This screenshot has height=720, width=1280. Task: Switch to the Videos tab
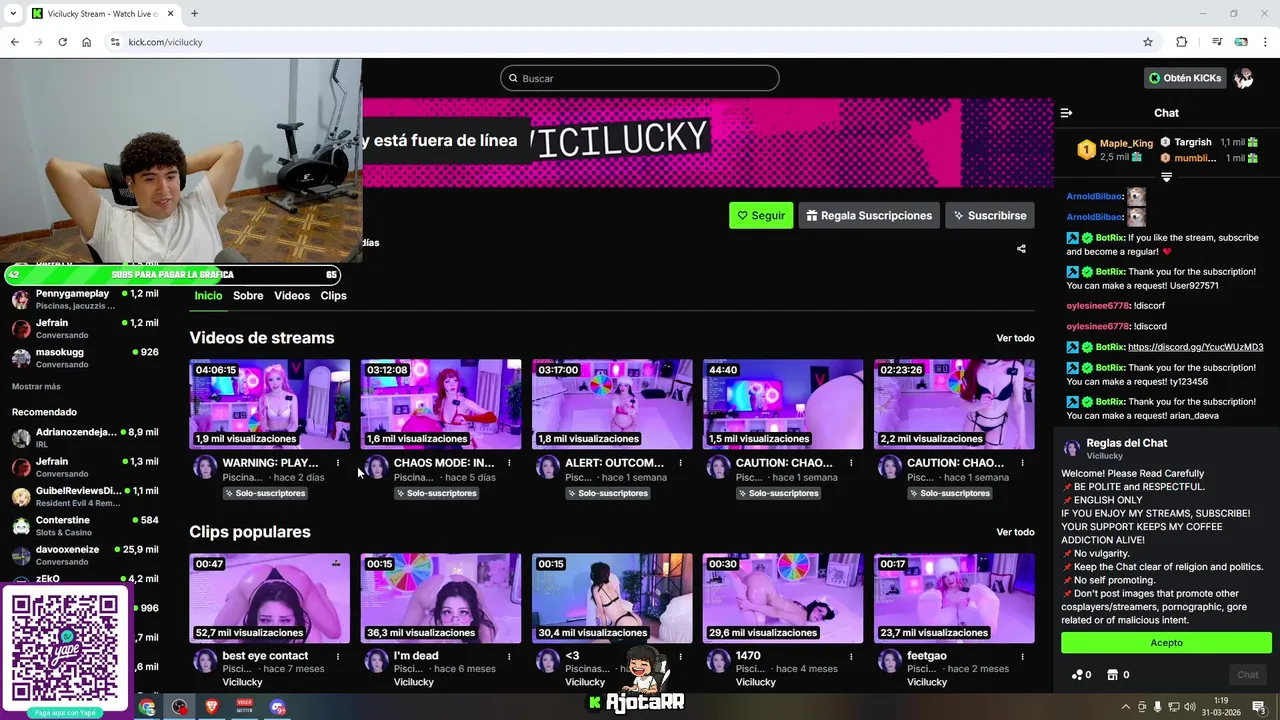click(292, 296)
